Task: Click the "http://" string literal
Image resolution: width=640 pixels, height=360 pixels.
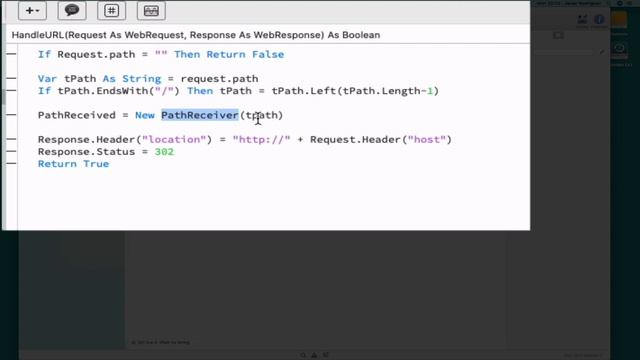Action: pos(261,140)
